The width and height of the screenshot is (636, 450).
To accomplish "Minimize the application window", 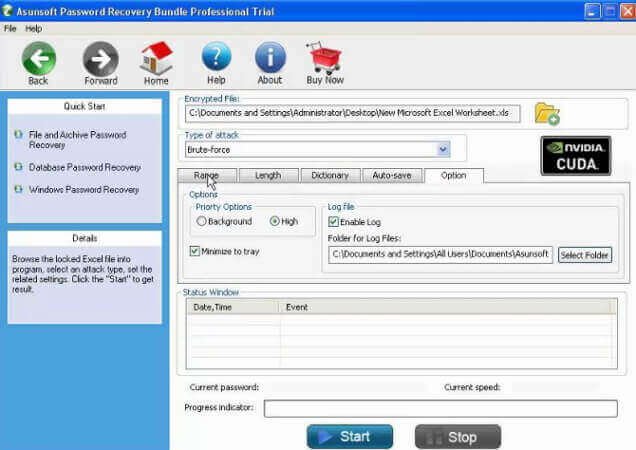I will [592, 11].
